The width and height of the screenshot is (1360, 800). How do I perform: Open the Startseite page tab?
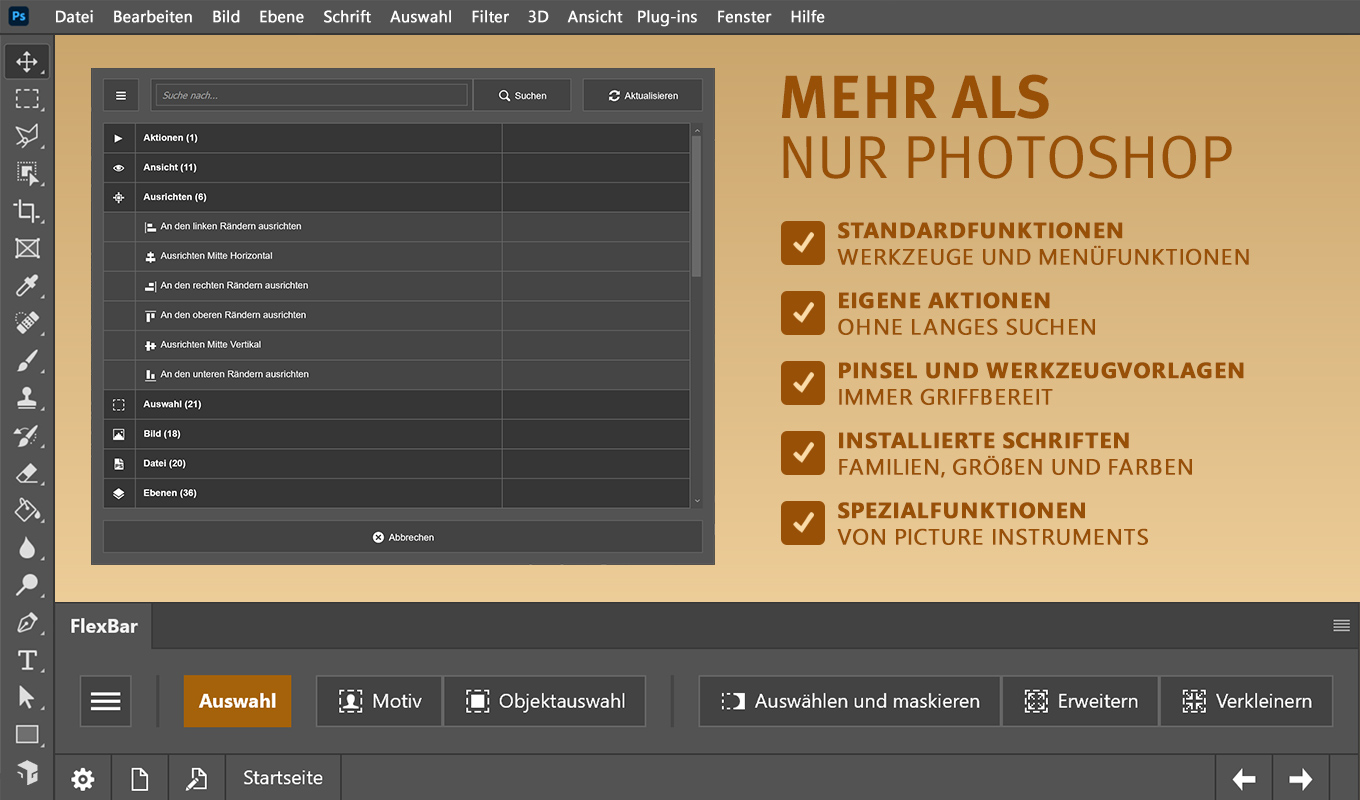coord(283,778)
